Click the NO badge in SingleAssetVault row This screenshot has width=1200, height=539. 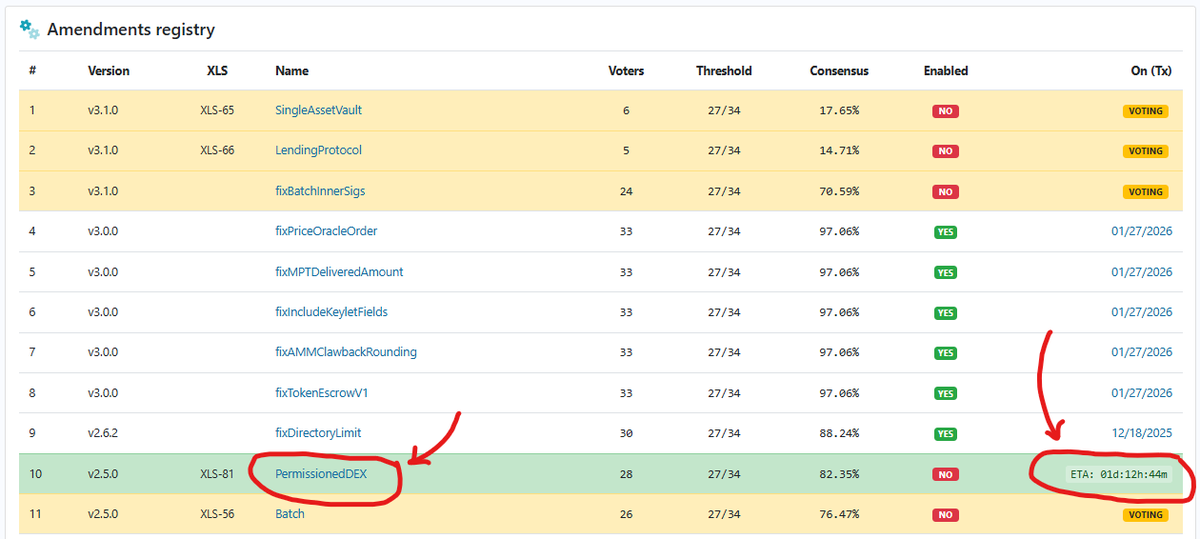pos(945,111)
